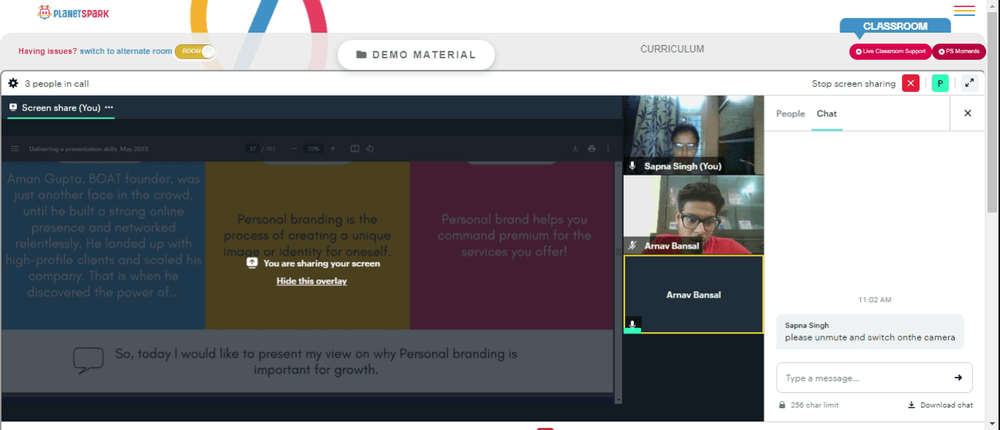This screenshot has width=1000, height=430.
Task: Click the 11:02 AM chat timestamp
Action: [x=874, y=299]
